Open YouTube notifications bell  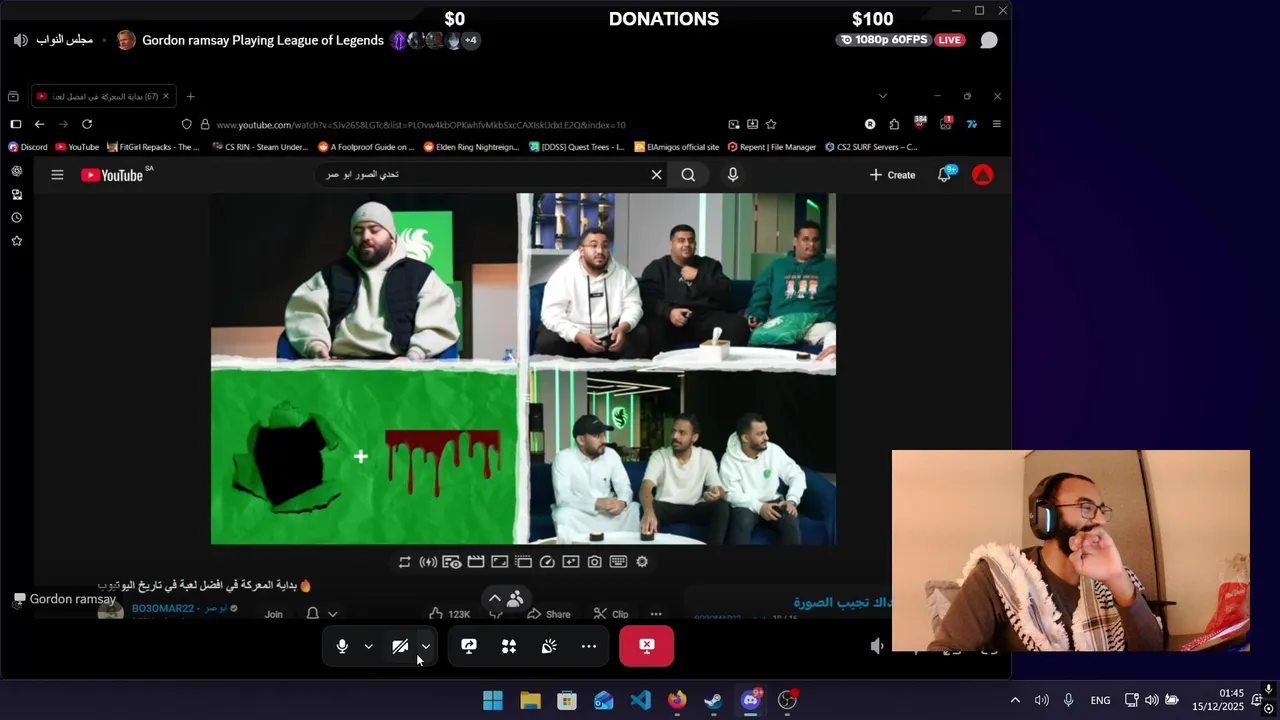click(944, 175)
